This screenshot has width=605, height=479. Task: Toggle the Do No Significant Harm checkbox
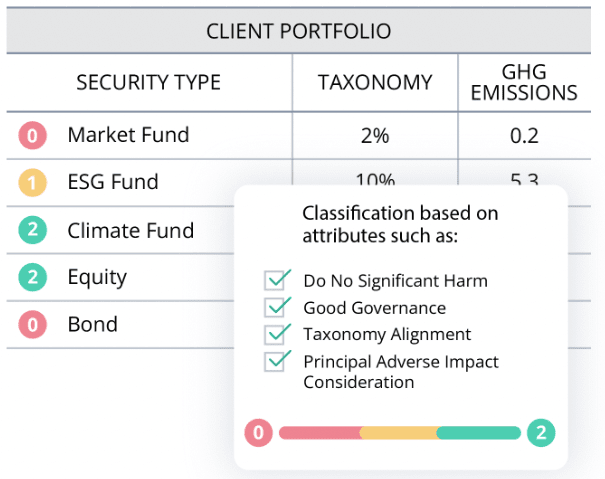click(x=277, y=281)
